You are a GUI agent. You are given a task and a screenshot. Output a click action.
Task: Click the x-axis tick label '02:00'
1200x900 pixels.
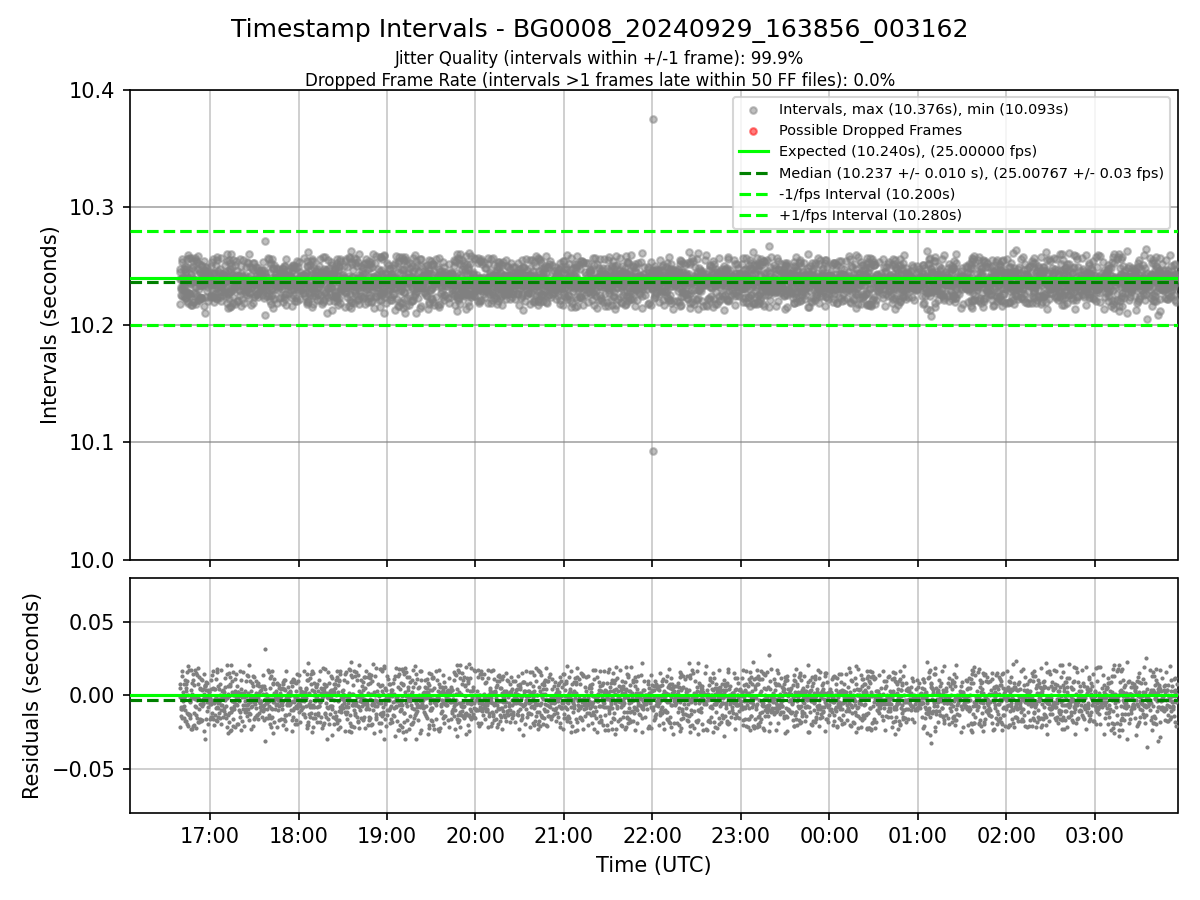coord(1006,834)
